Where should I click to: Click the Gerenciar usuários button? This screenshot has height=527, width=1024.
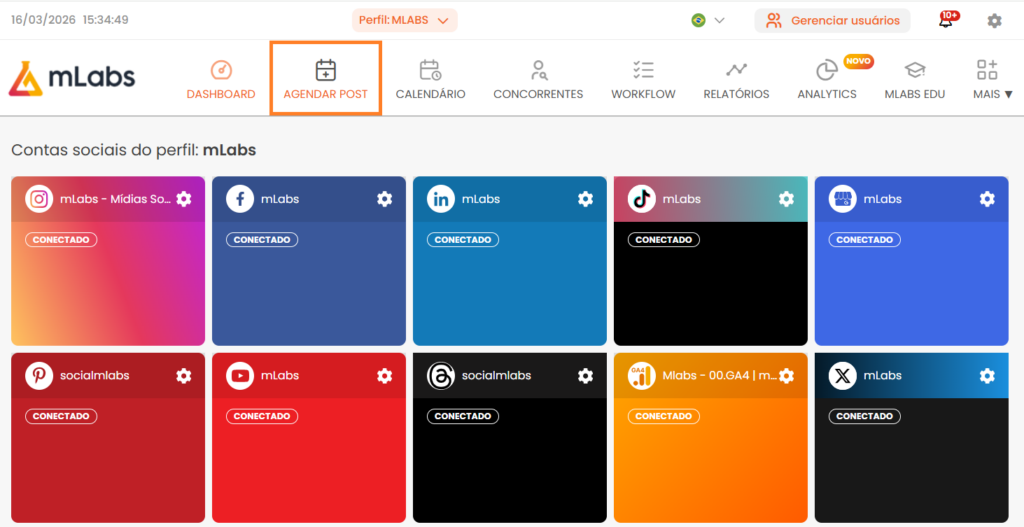point(833,20)
